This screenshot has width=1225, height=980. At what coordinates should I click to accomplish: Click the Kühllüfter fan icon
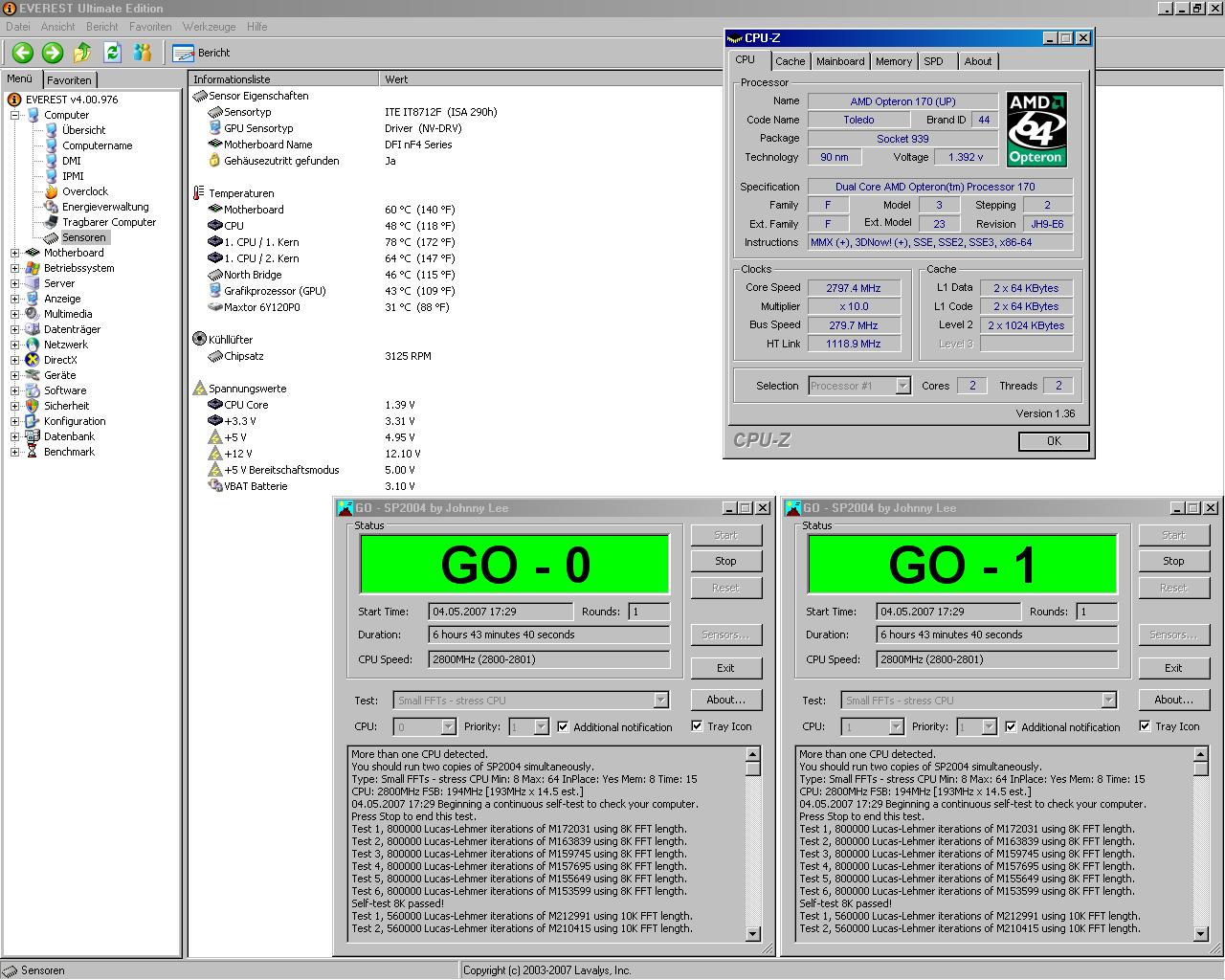[x=199, y=340]
